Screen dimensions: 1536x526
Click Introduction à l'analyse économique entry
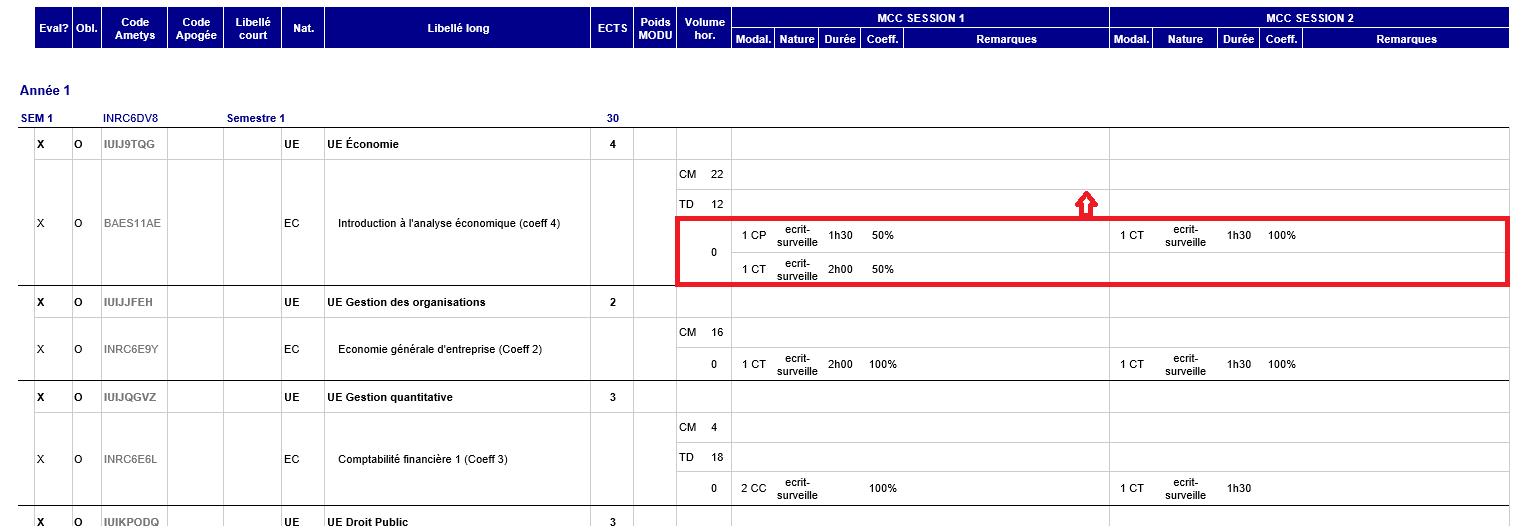click(x=449, y=224)
